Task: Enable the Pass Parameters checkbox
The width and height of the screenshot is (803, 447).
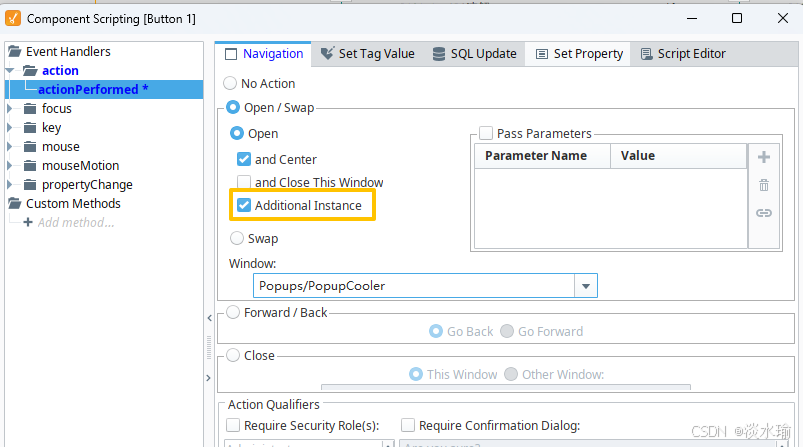Action: (x=486, y=133)
